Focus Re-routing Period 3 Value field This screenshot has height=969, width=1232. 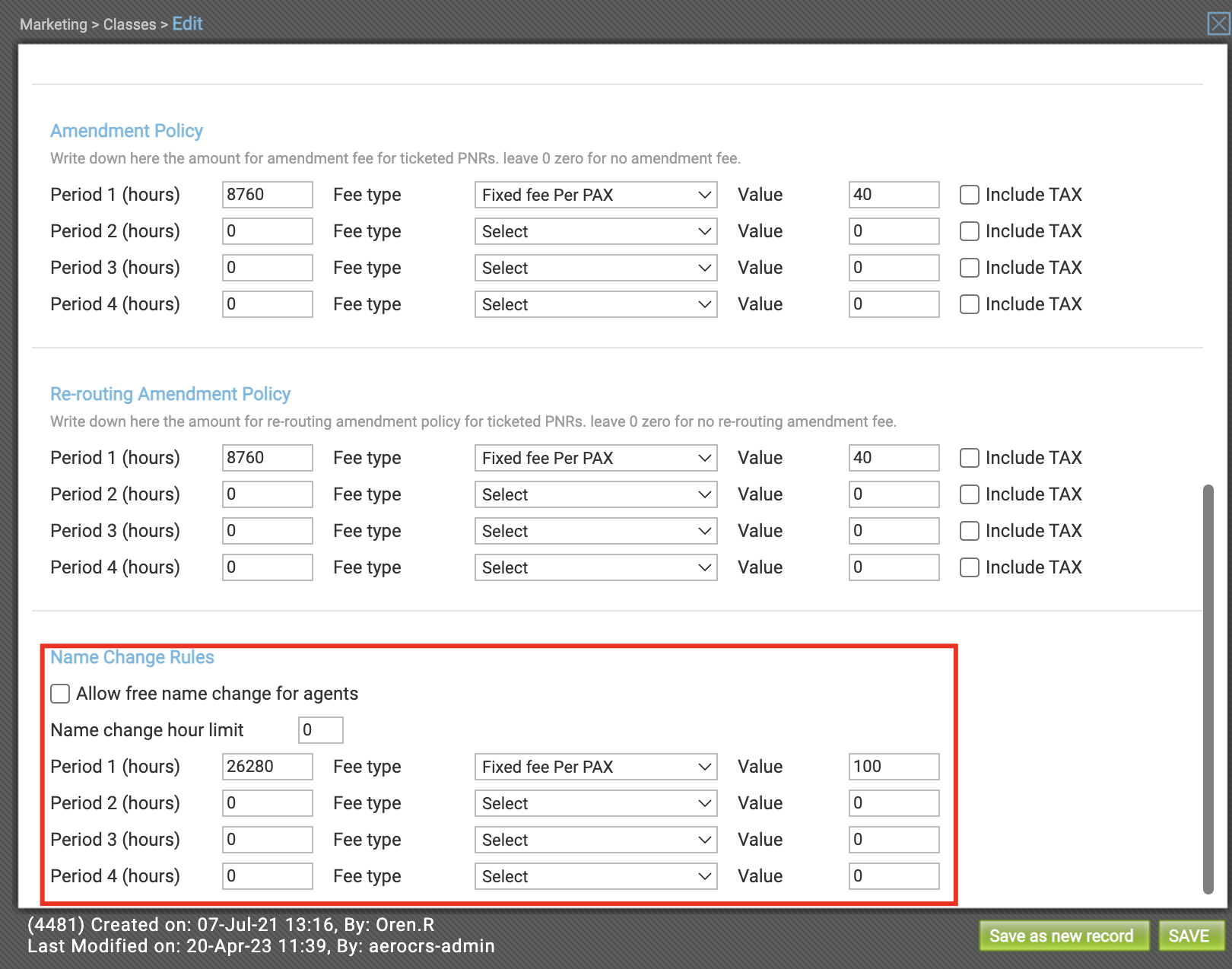tap(894, 531)
